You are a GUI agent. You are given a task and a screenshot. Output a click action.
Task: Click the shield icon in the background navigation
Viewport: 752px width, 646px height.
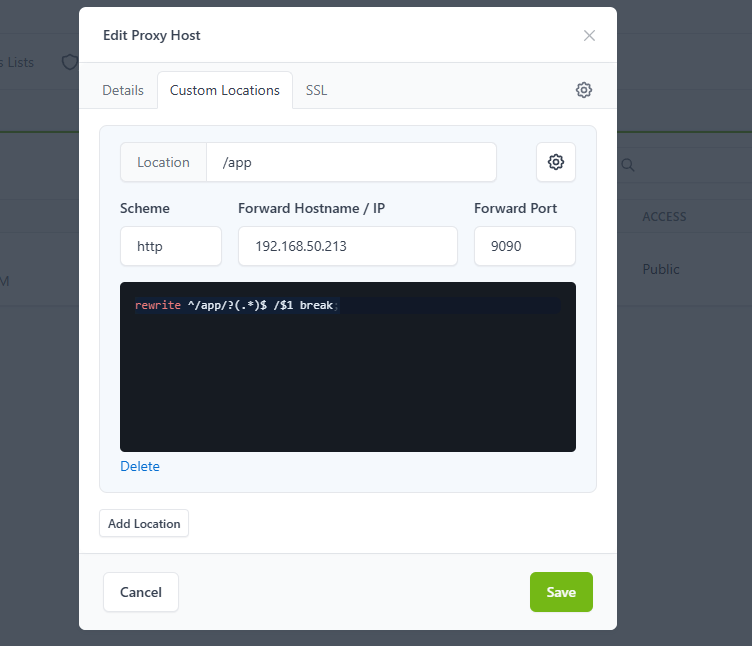coord(70,62)
